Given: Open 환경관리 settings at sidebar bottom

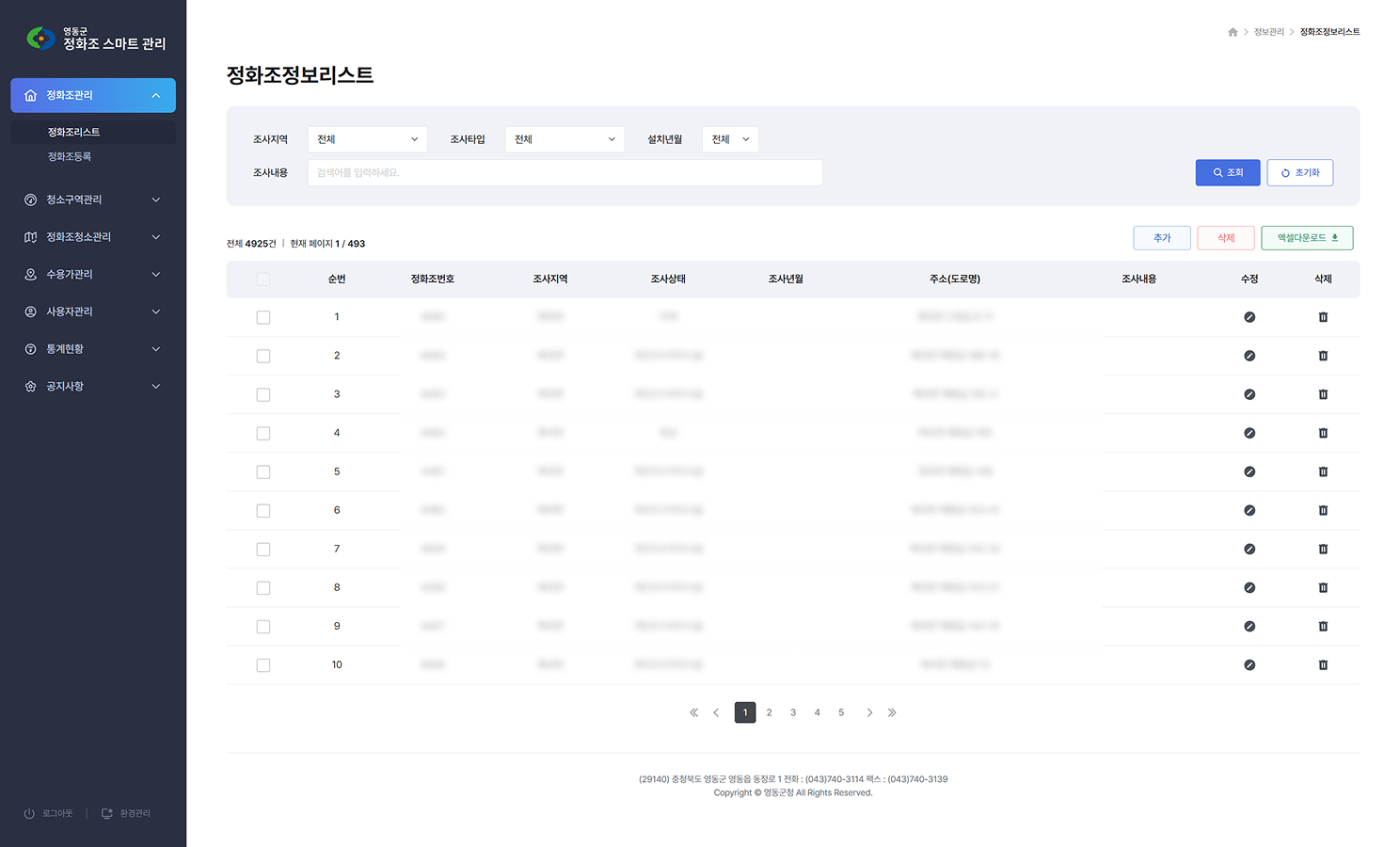Looking at the screenshot, I should (x=126, y=813).
